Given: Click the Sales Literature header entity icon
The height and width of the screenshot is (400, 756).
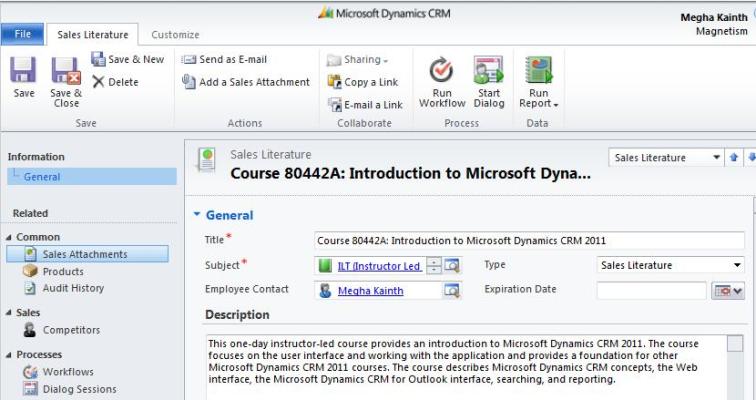Looking at the screenshot, I should 206,160.
